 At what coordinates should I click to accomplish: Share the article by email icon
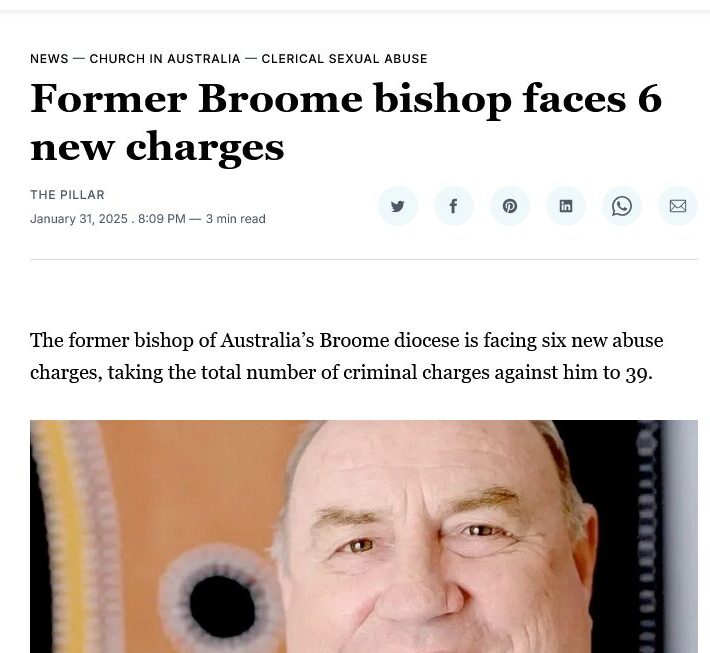click(678, 206)
